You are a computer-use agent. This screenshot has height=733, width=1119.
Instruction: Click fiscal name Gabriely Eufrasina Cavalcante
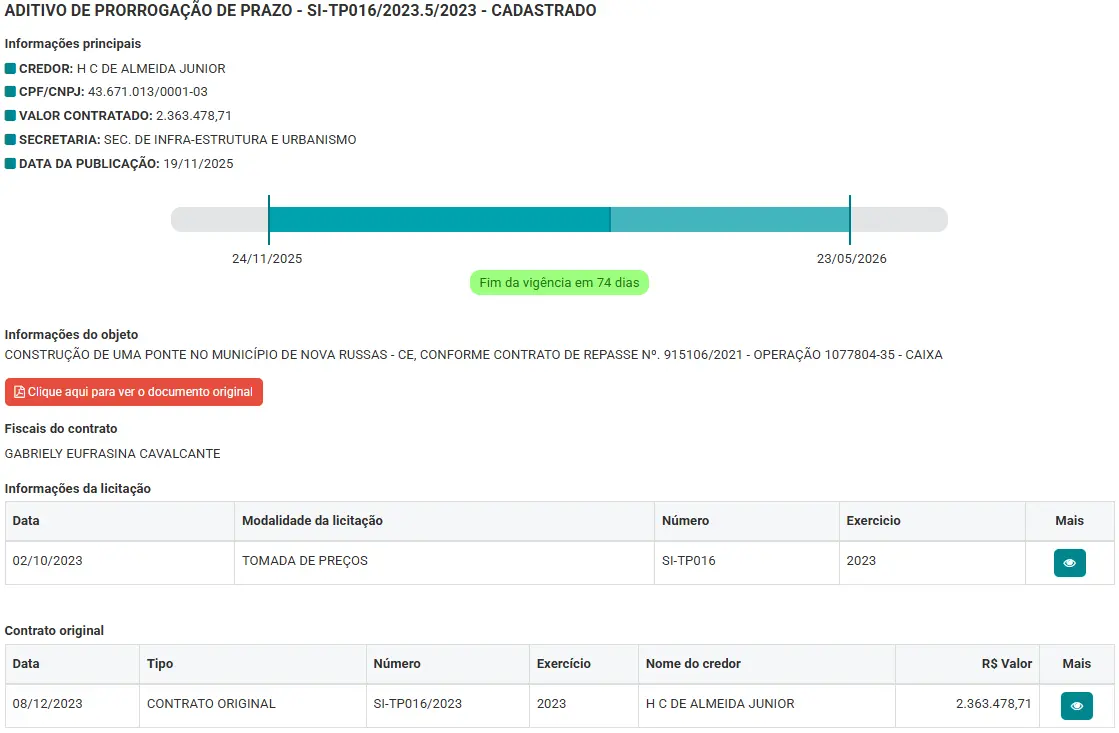click(x=113, y=454)
